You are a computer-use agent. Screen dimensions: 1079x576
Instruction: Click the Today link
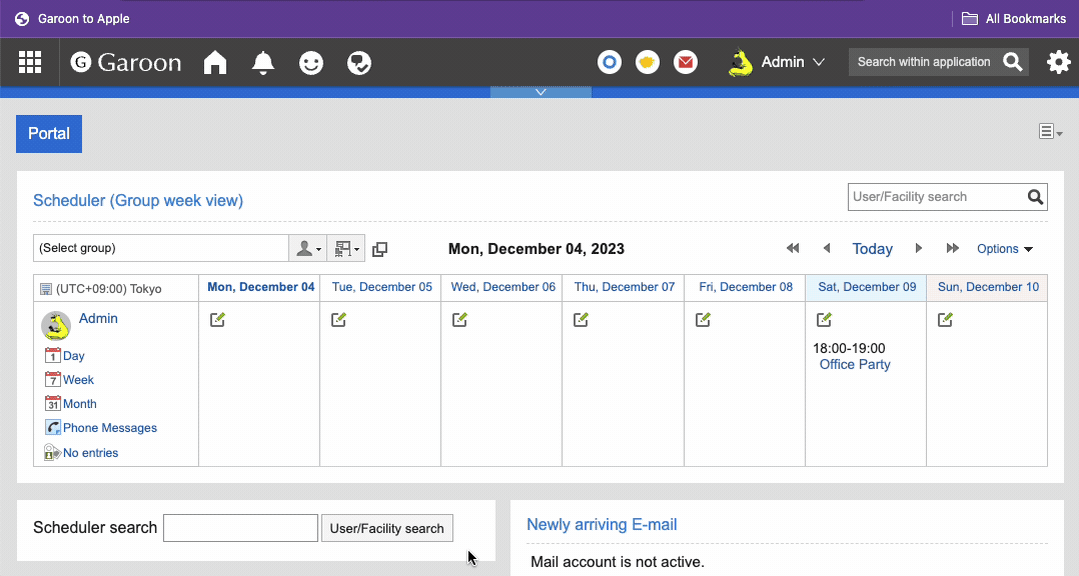coord(872,249)
